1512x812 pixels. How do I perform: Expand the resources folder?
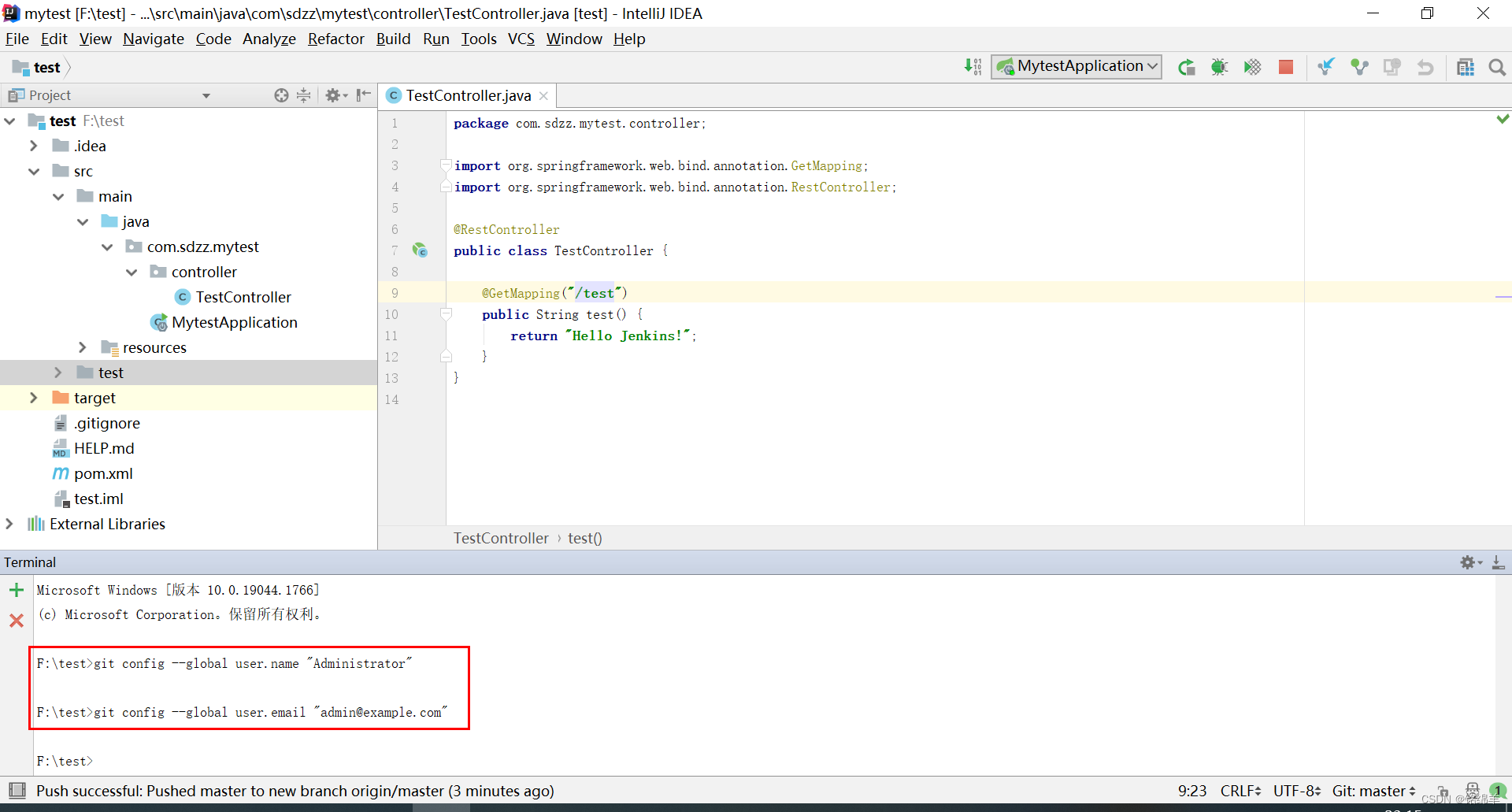83,347
